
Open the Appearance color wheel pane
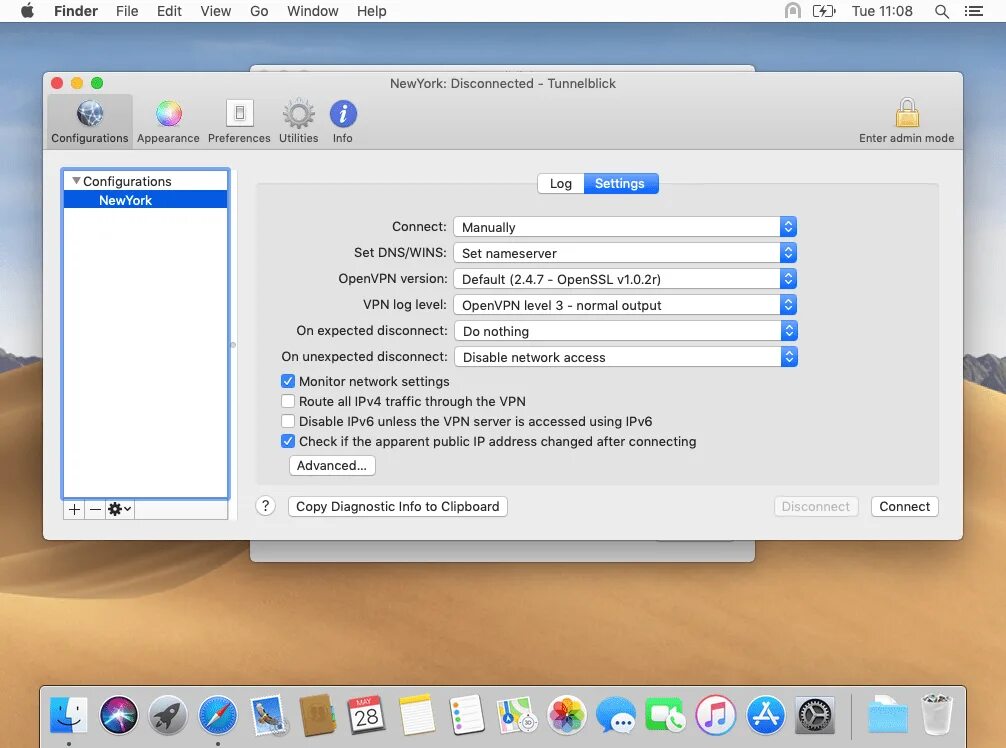point(168,121)
